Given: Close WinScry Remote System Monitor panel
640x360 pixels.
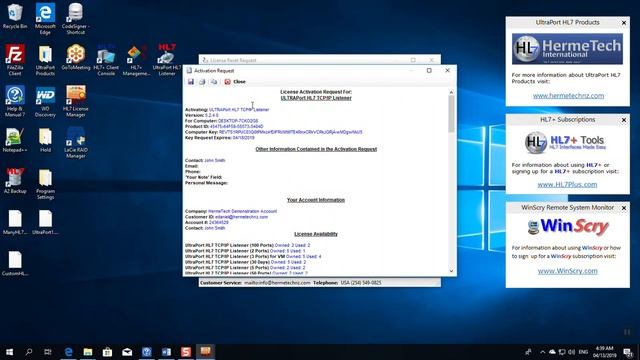Looking at the screenshot, I should [x=624, y=208].
